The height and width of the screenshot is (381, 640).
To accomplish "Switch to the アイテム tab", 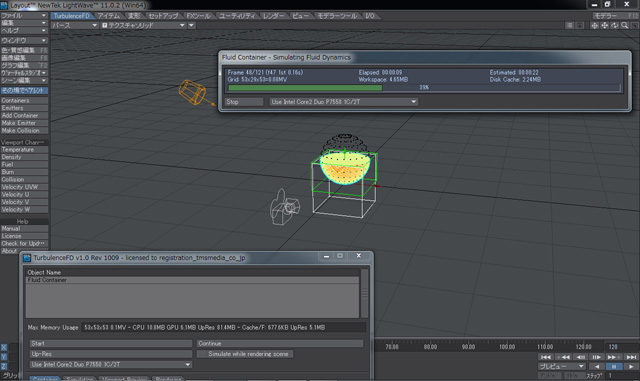I will [109, 16].
